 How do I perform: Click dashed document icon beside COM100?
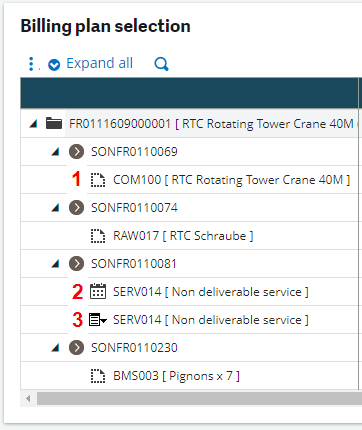tap(98, 180)
